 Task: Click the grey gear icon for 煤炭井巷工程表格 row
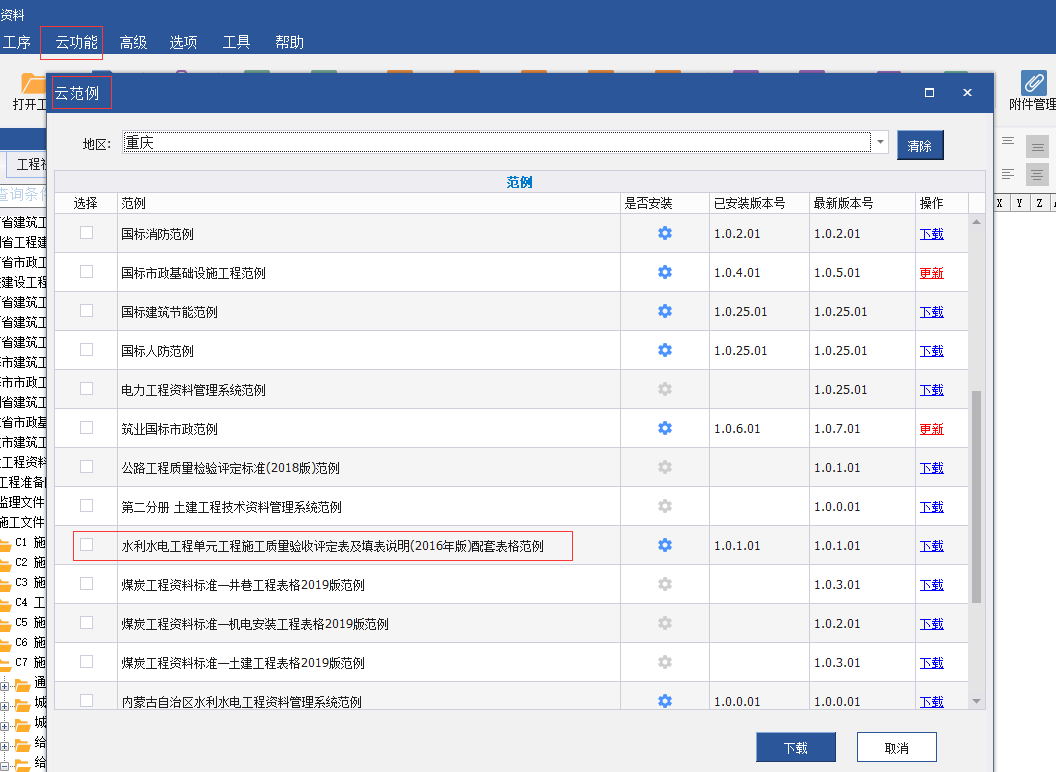coord(665,584)
